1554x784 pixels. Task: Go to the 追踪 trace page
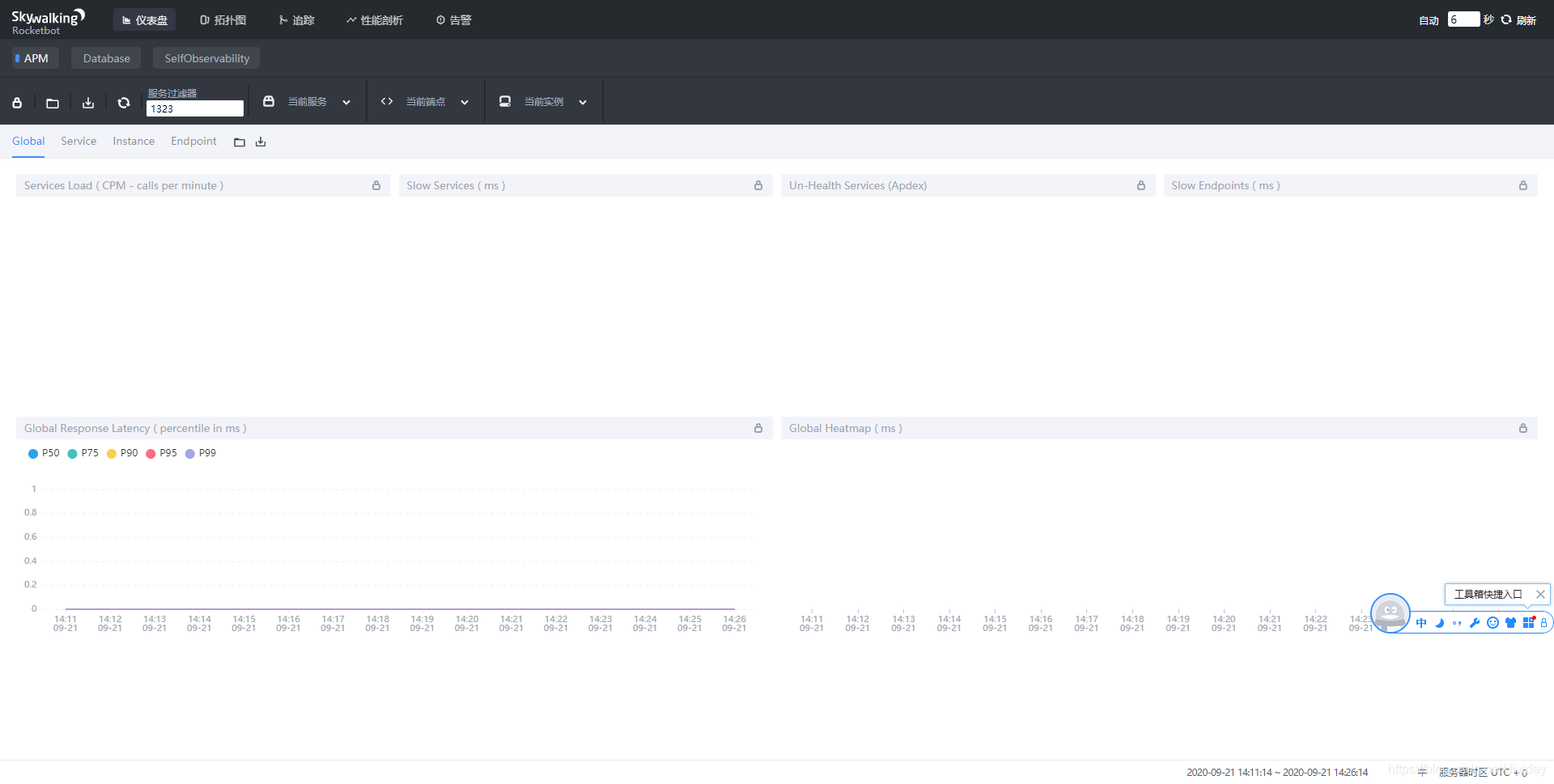click(x=296, y=20)
